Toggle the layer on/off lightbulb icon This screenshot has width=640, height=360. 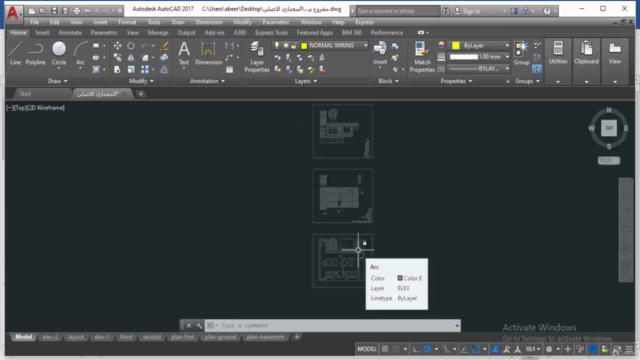(x=277, y=45)
